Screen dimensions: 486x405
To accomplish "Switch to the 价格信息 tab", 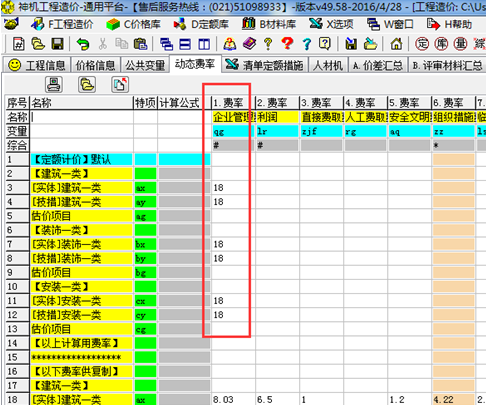I will tap(95, 65).
